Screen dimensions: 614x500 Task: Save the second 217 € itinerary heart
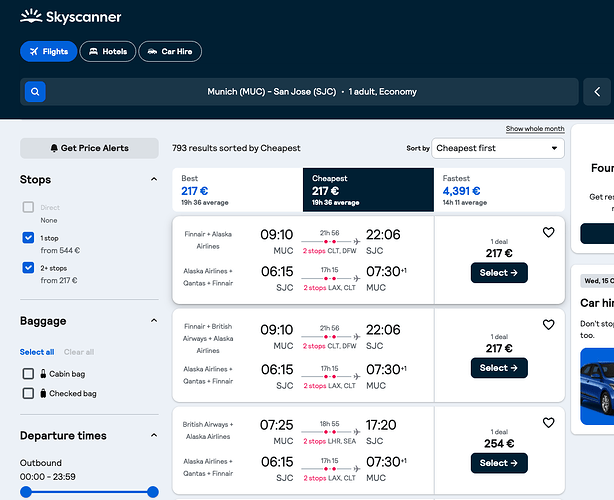tap(548, 325)
